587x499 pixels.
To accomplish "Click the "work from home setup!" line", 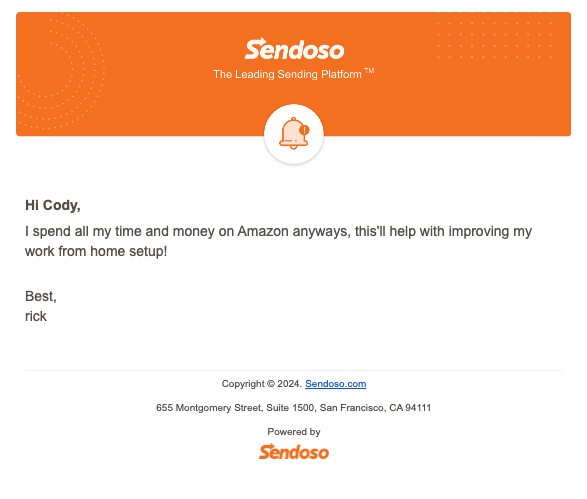I will click(x=96, y=251).
